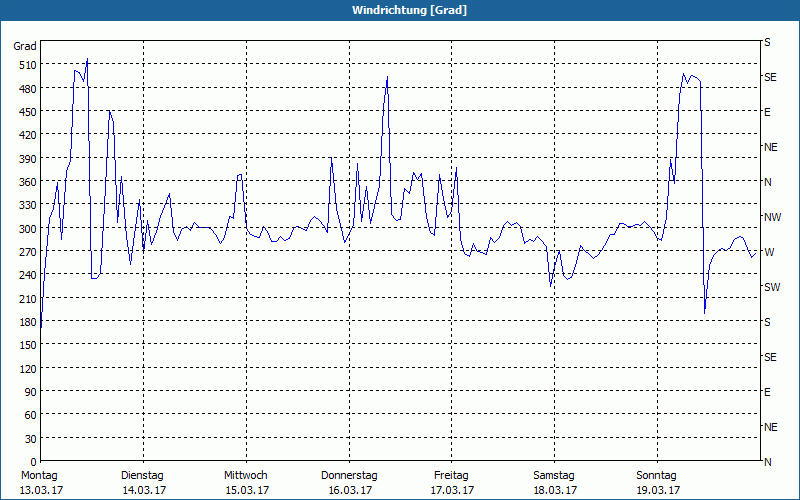800x500 pixels.
Task: Select the y-axis value "240"
Action: pos(28,275)
